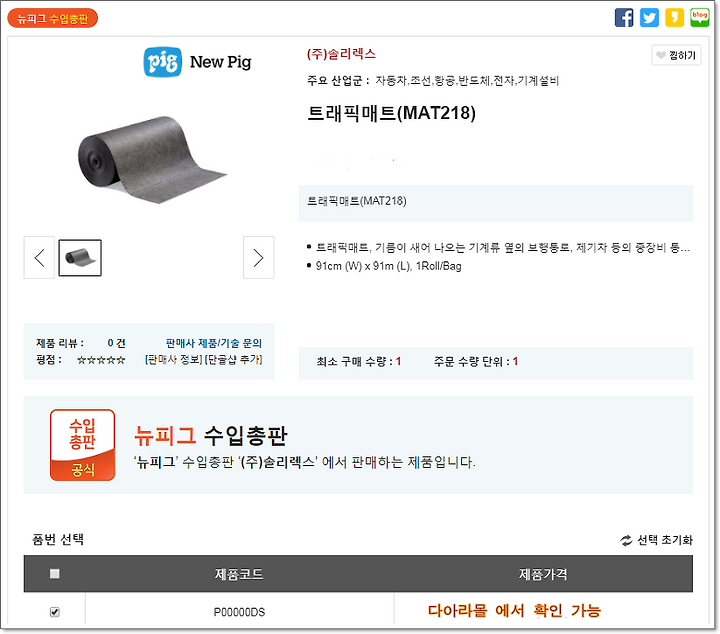The height and width of the screenshot is (634, 720).
Task: Open [판매사 정보] link
Action: [x=174, y=359]
